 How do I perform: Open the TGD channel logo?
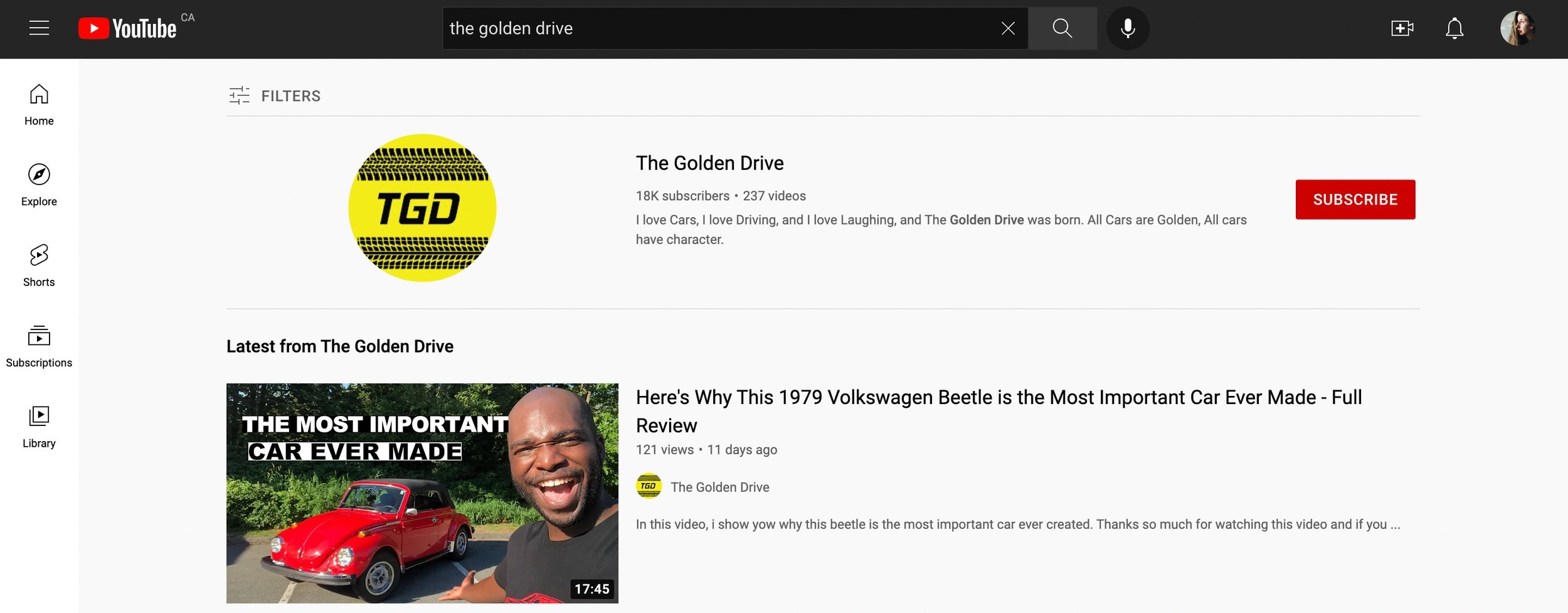(422, 208)
